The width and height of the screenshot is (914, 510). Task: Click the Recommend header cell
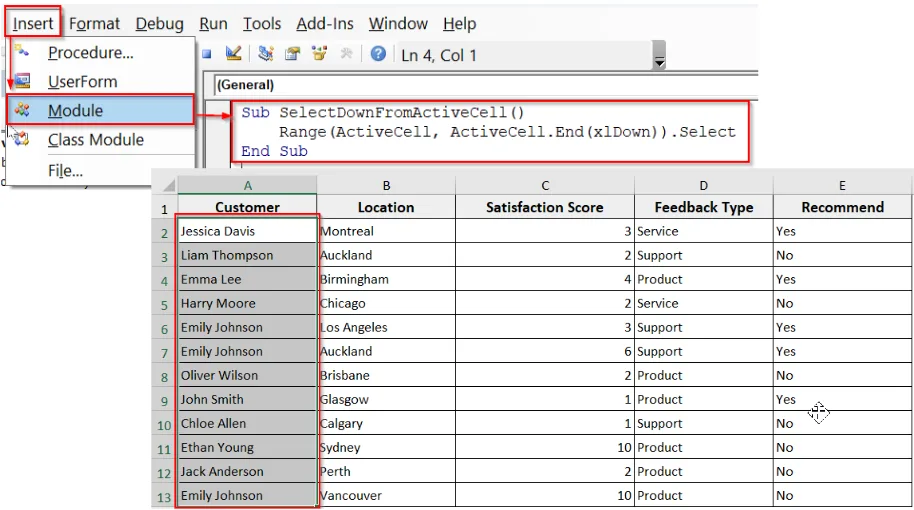[842, 207]
